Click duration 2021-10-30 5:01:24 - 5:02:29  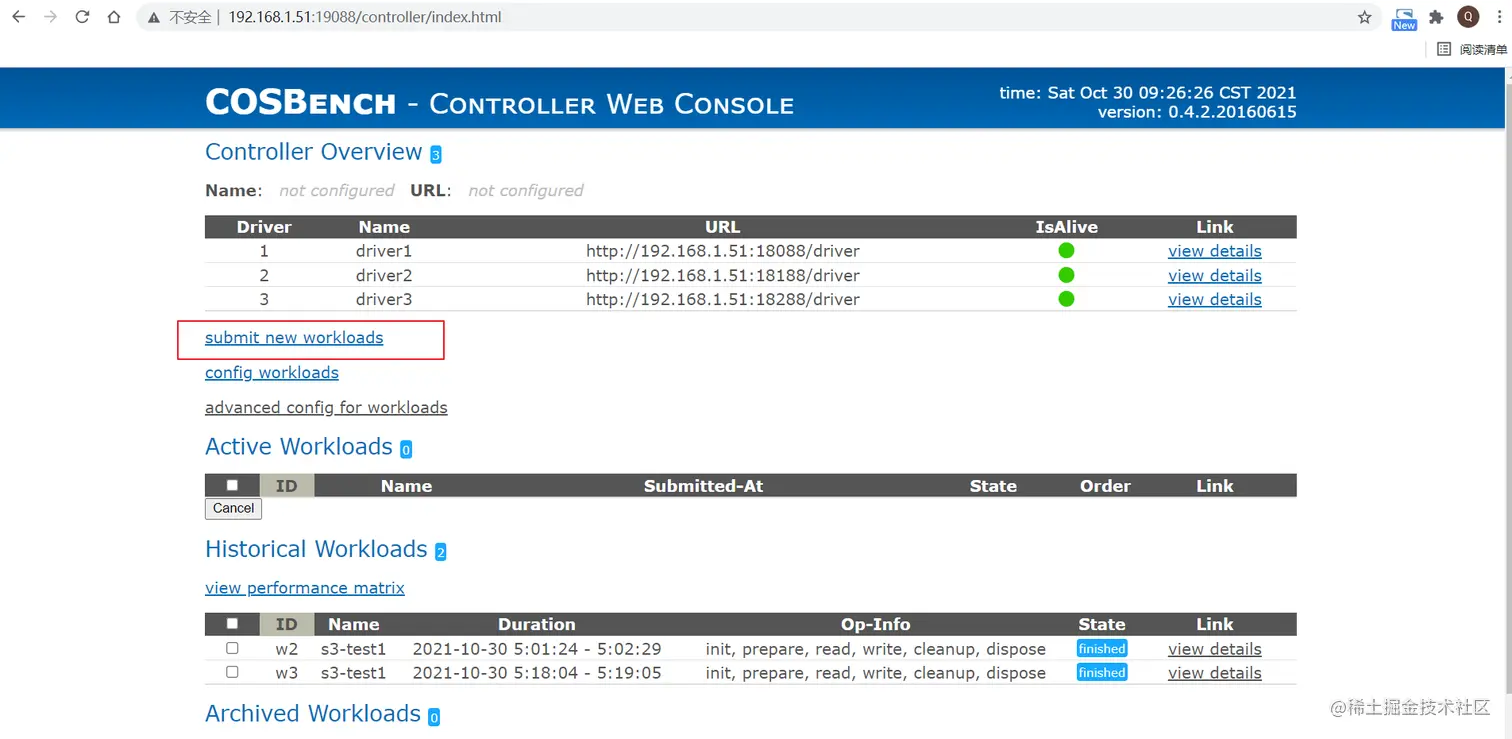[537, 649]
